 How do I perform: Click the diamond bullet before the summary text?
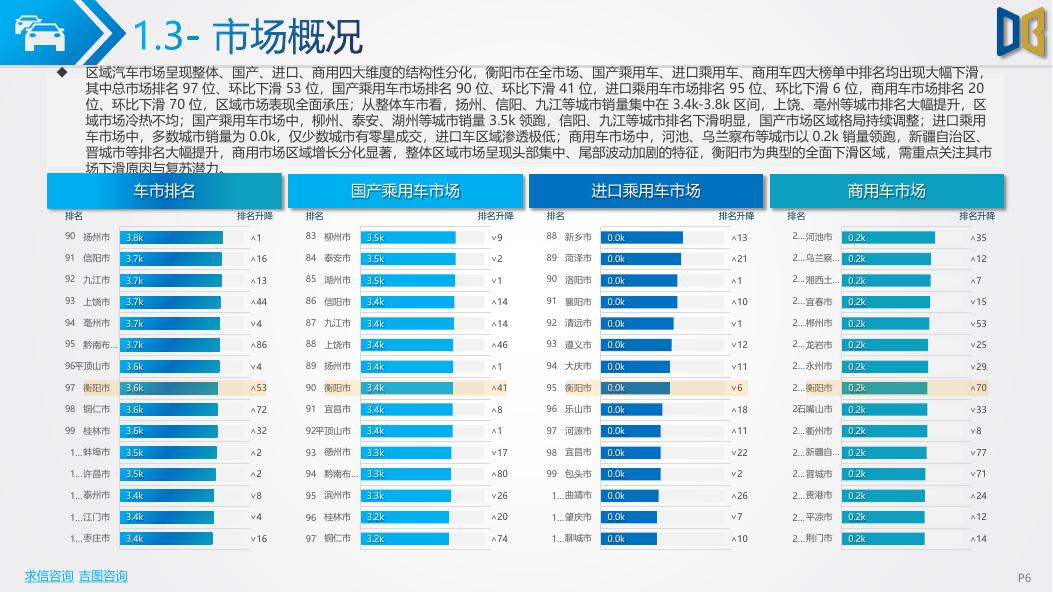[62, 70]
